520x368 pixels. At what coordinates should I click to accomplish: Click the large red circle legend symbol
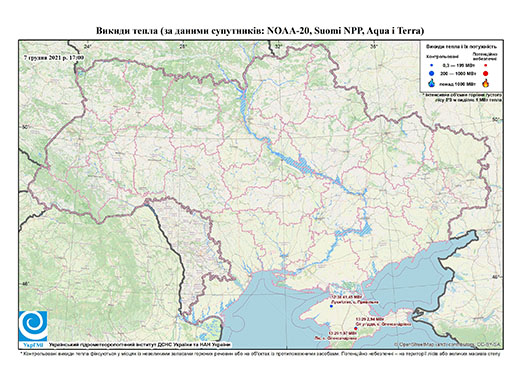[x=485, y=73]
